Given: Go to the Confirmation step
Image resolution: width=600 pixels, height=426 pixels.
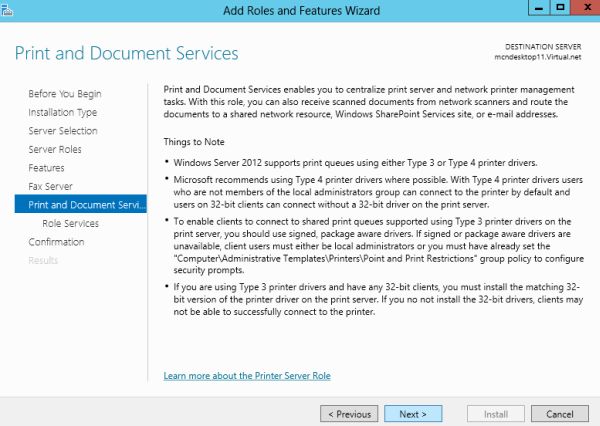Looking at the screenshot, I should coord(56,242).
